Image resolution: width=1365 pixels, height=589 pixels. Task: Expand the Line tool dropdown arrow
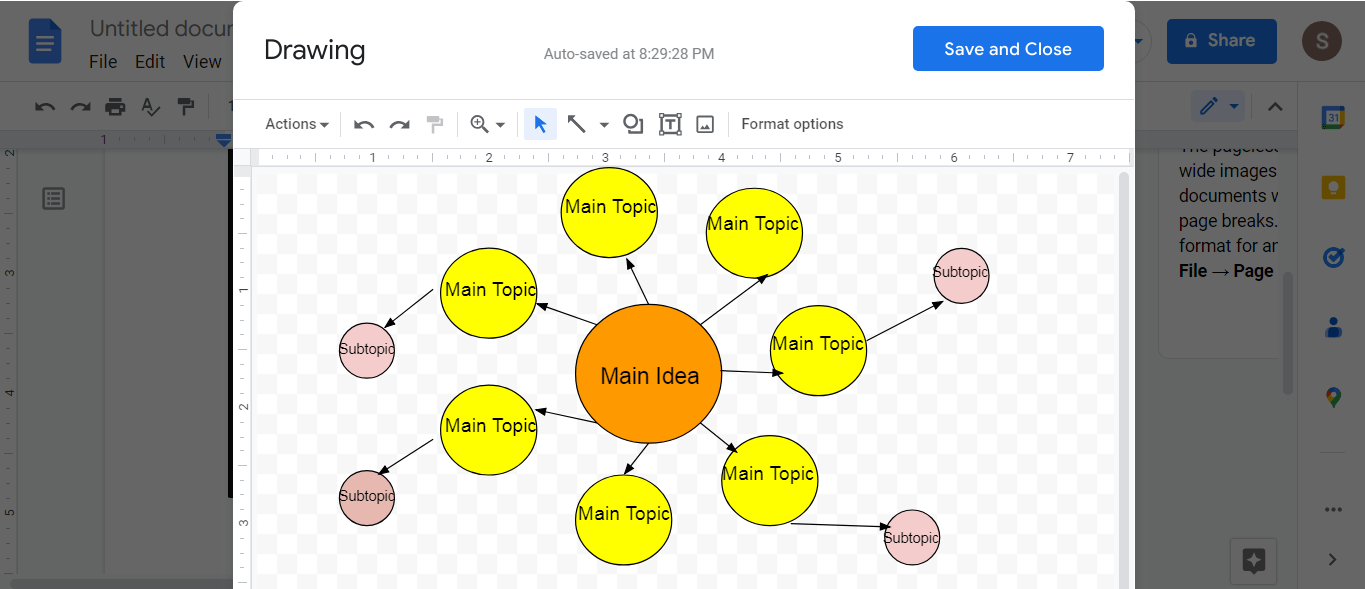tap(602, 123)
